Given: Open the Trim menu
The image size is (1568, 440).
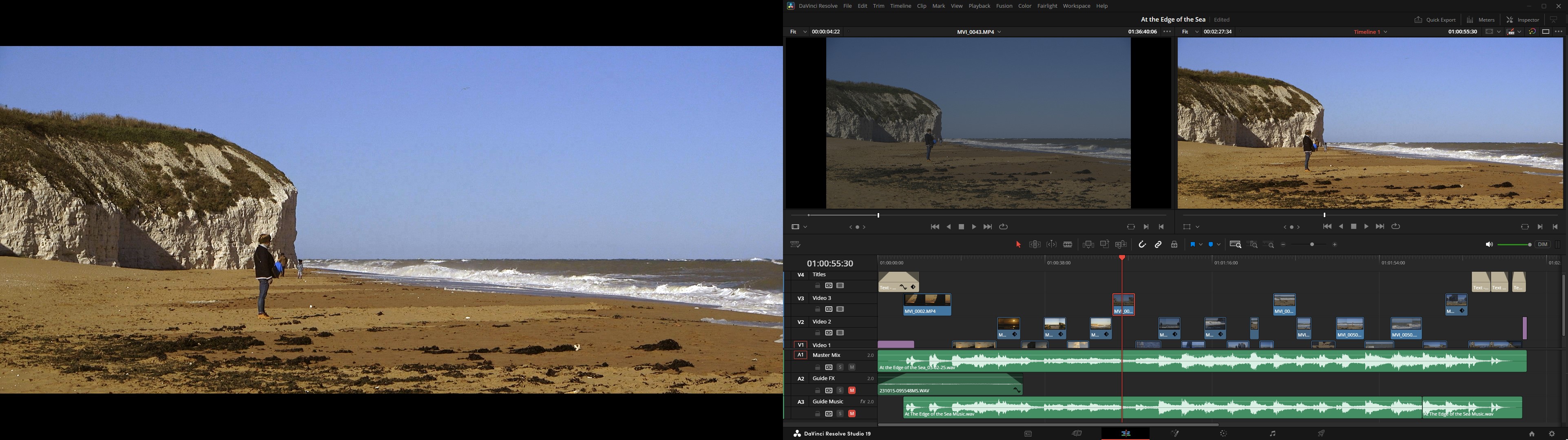Looking at the screenshot, I should click(878, 6).
